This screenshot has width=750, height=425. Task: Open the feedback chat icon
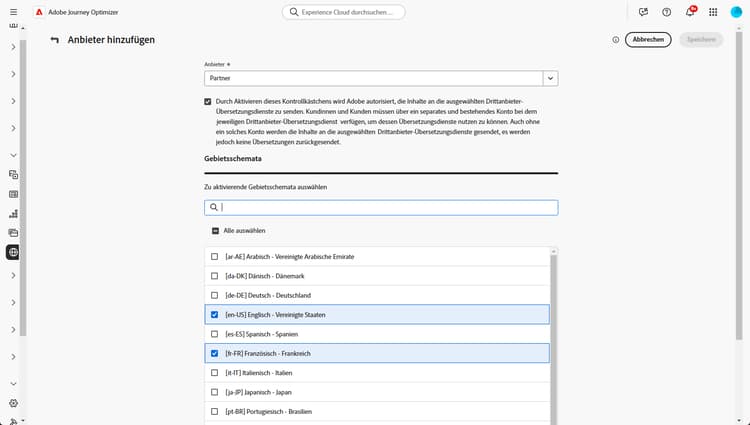643,12
